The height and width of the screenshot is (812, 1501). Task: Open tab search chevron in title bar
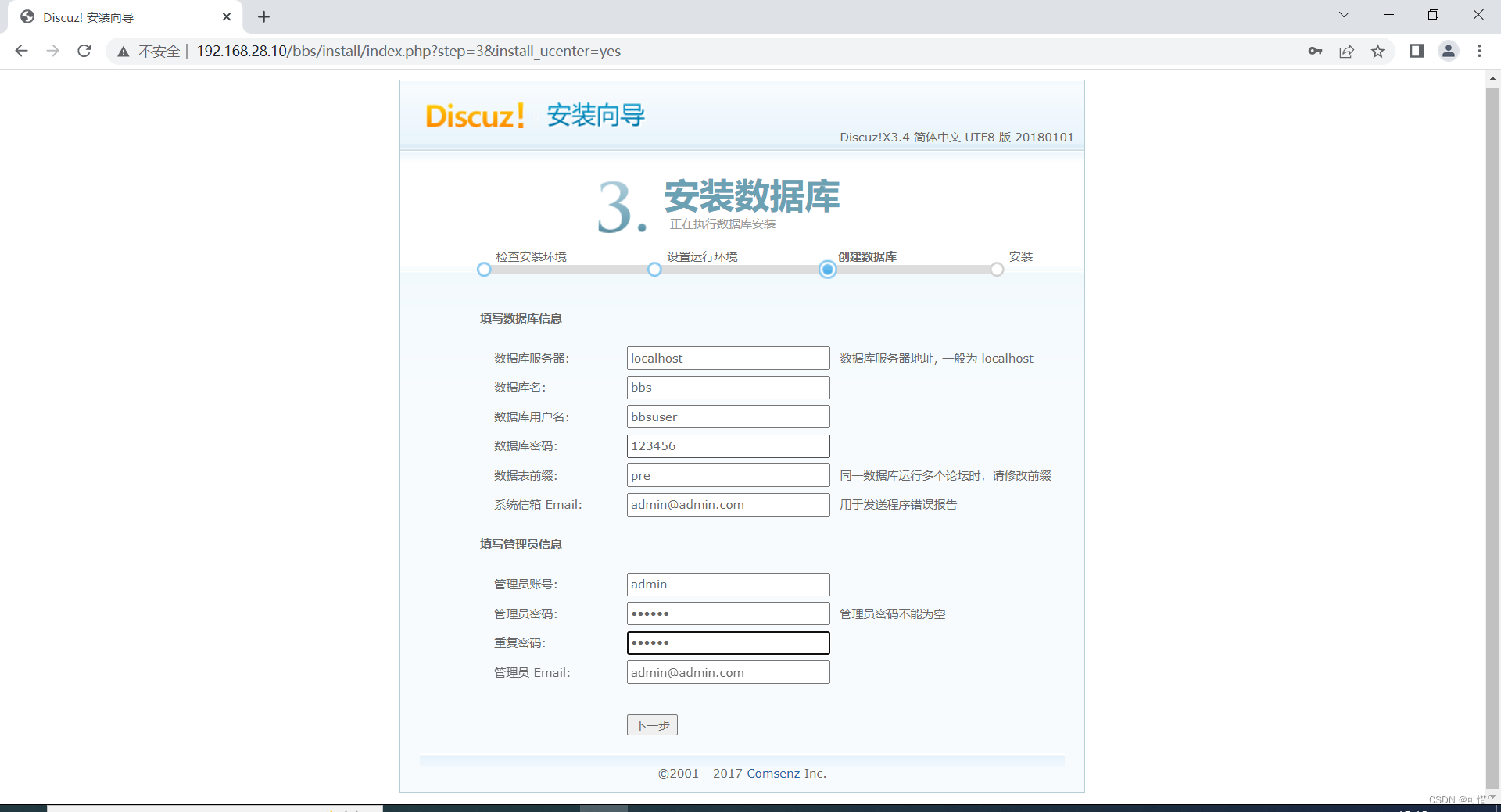coord(1344,15)
